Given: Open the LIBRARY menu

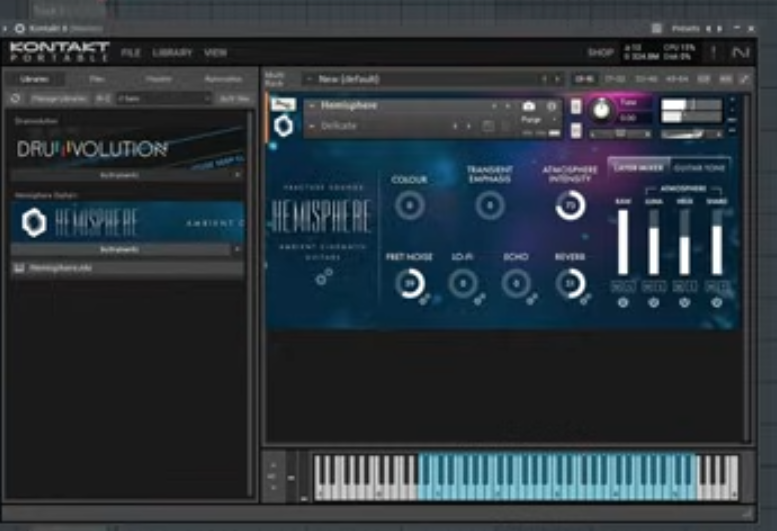Looking at the screenshot, I should [x=172, y=53].
